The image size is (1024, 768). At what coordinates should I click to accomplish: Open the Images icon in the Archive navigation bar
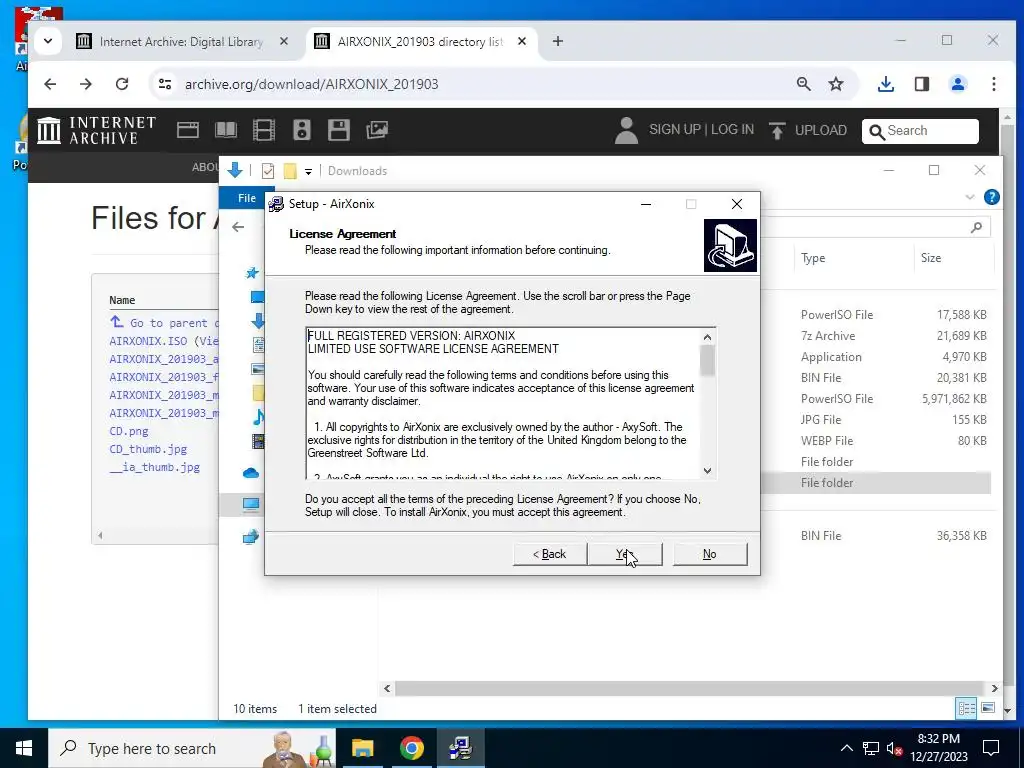[x=377, y=130]
